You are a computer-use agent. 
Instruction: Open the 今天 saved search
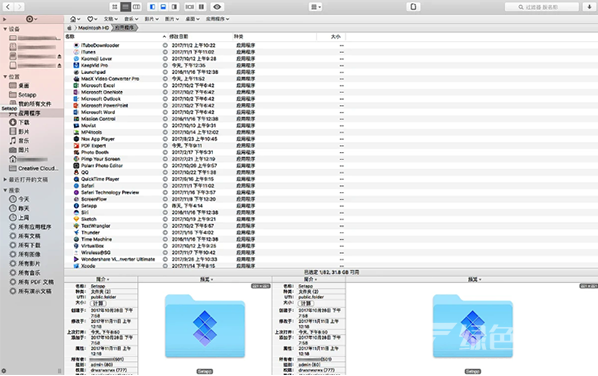click(32, 199)
